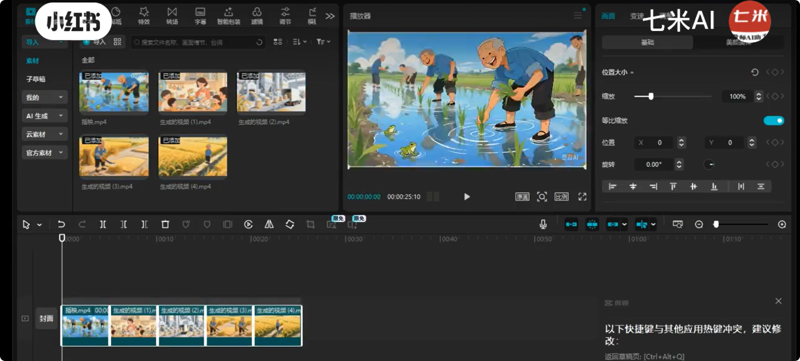Play the preview in the player
Viewport: 800px width, 361px height.
[467, 196]
